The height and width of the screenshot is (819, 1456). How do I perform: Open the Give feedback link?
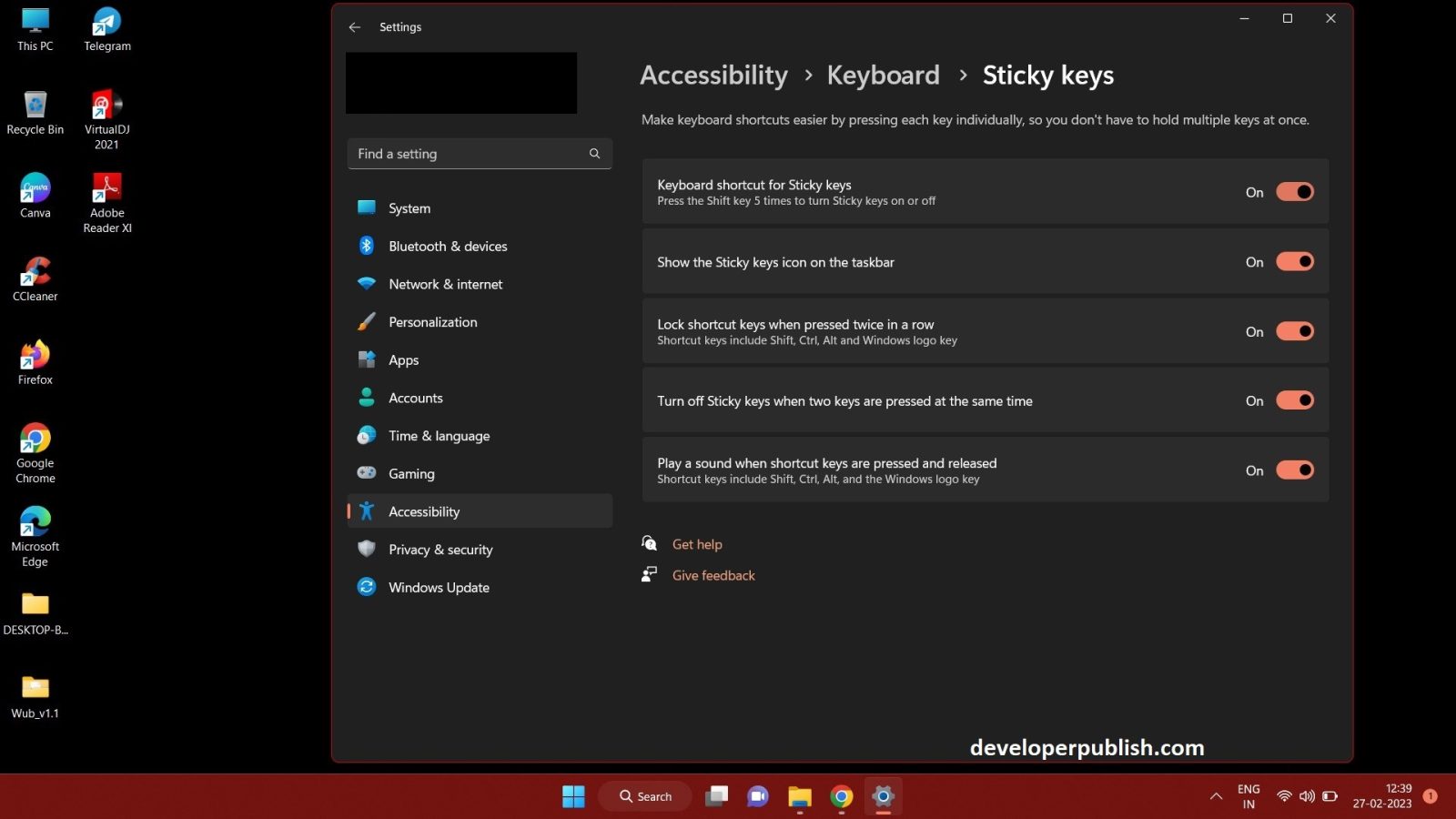tap(713, 575)
